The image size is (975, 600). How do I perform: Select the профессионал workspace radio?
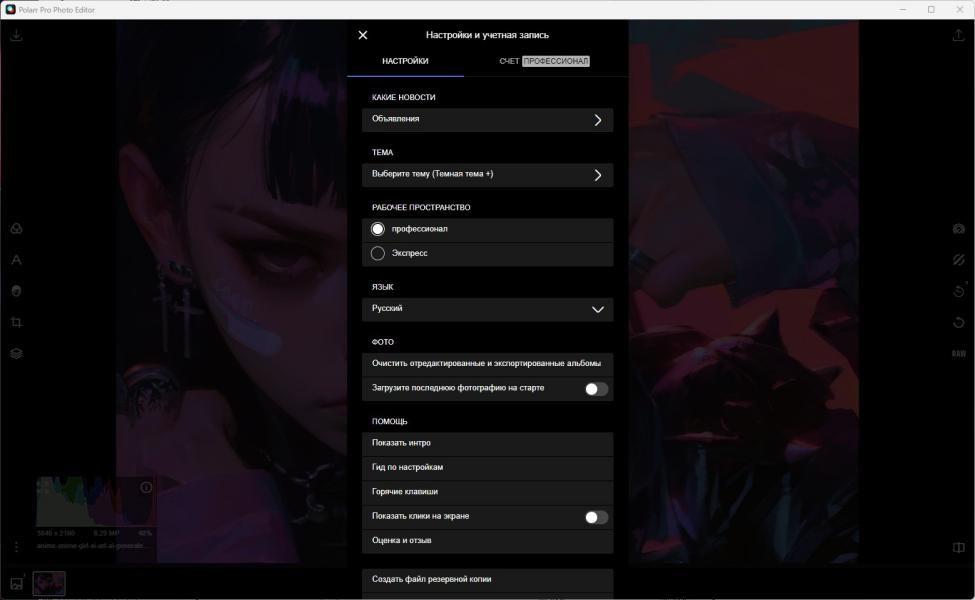click(x=377, y=229)
